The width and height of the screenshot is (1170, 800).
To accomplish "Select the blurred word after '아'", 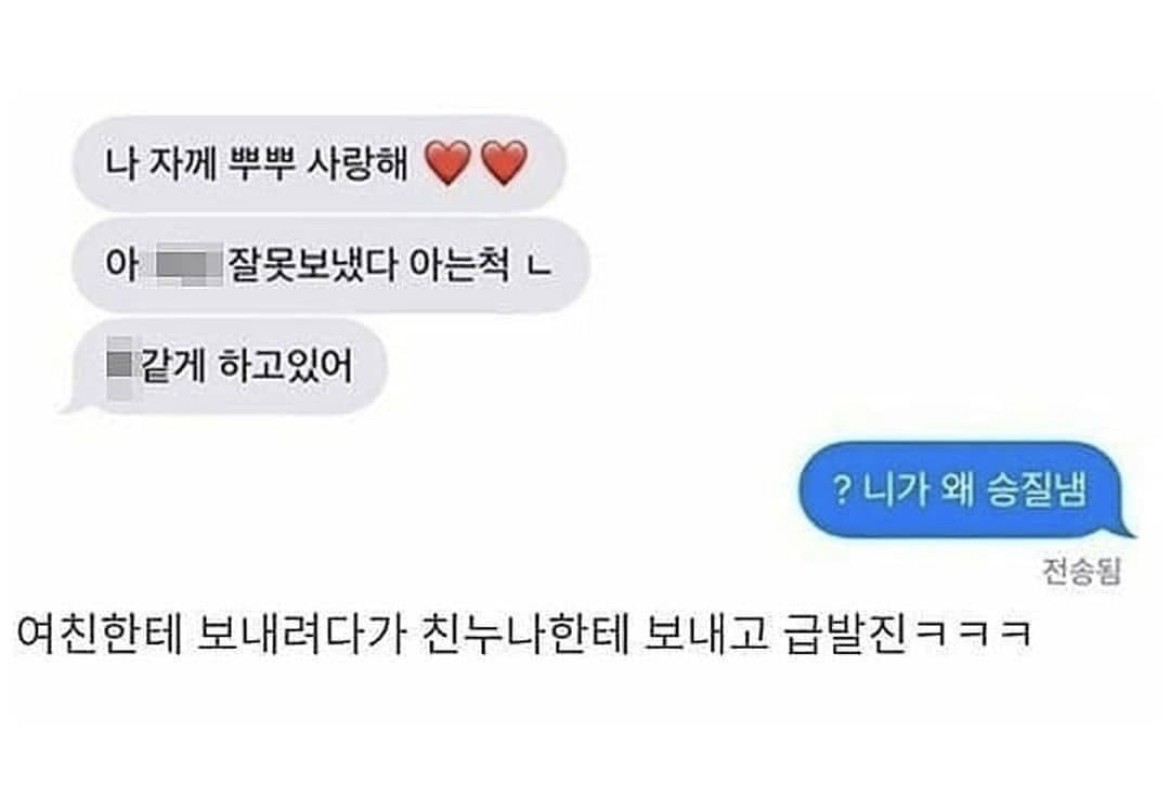I will coord(187,265).
